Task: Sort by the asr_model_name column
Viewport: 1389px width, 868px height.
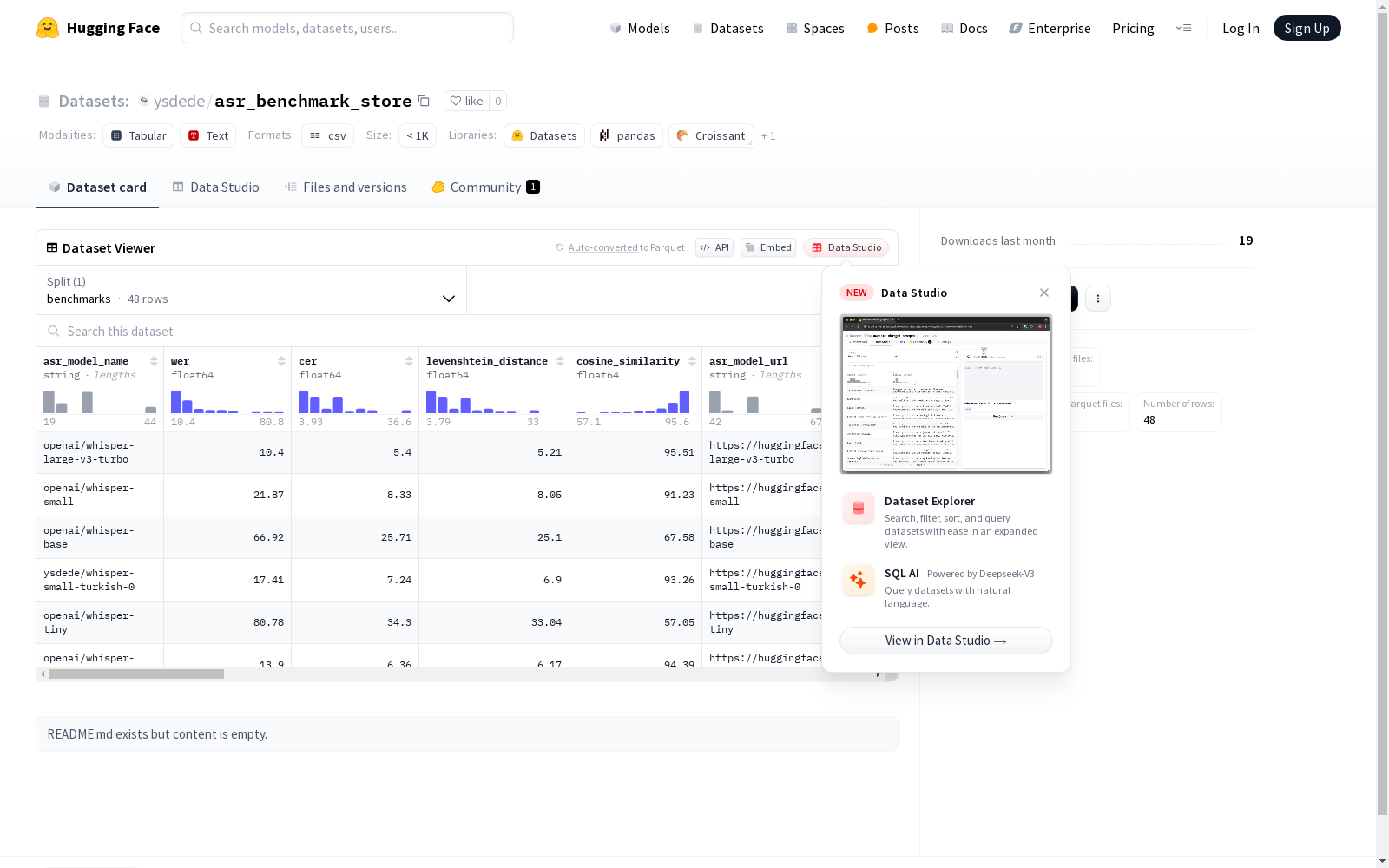Action: (x=154, y=361)
